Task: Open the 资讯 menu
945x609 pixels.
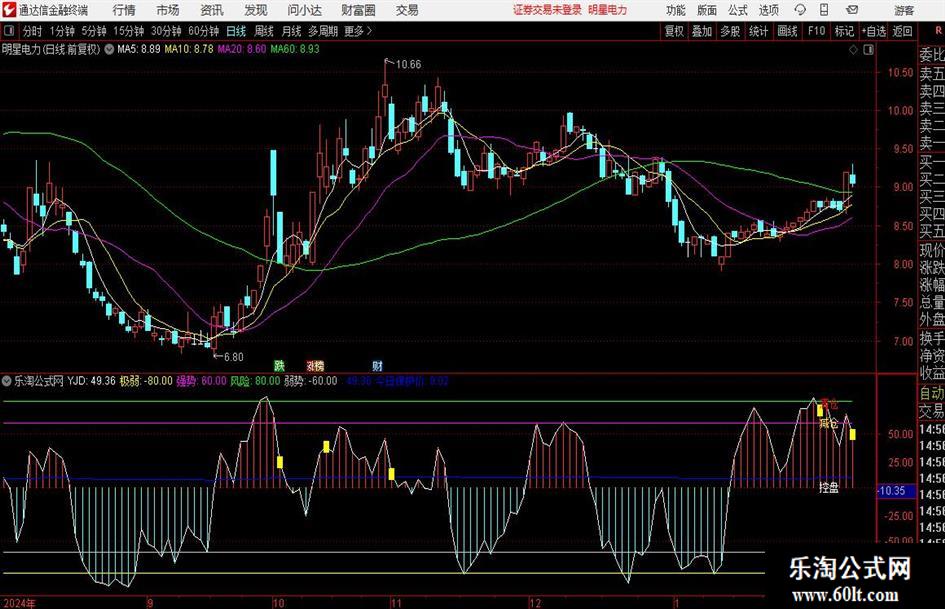Action: [212, 10]
